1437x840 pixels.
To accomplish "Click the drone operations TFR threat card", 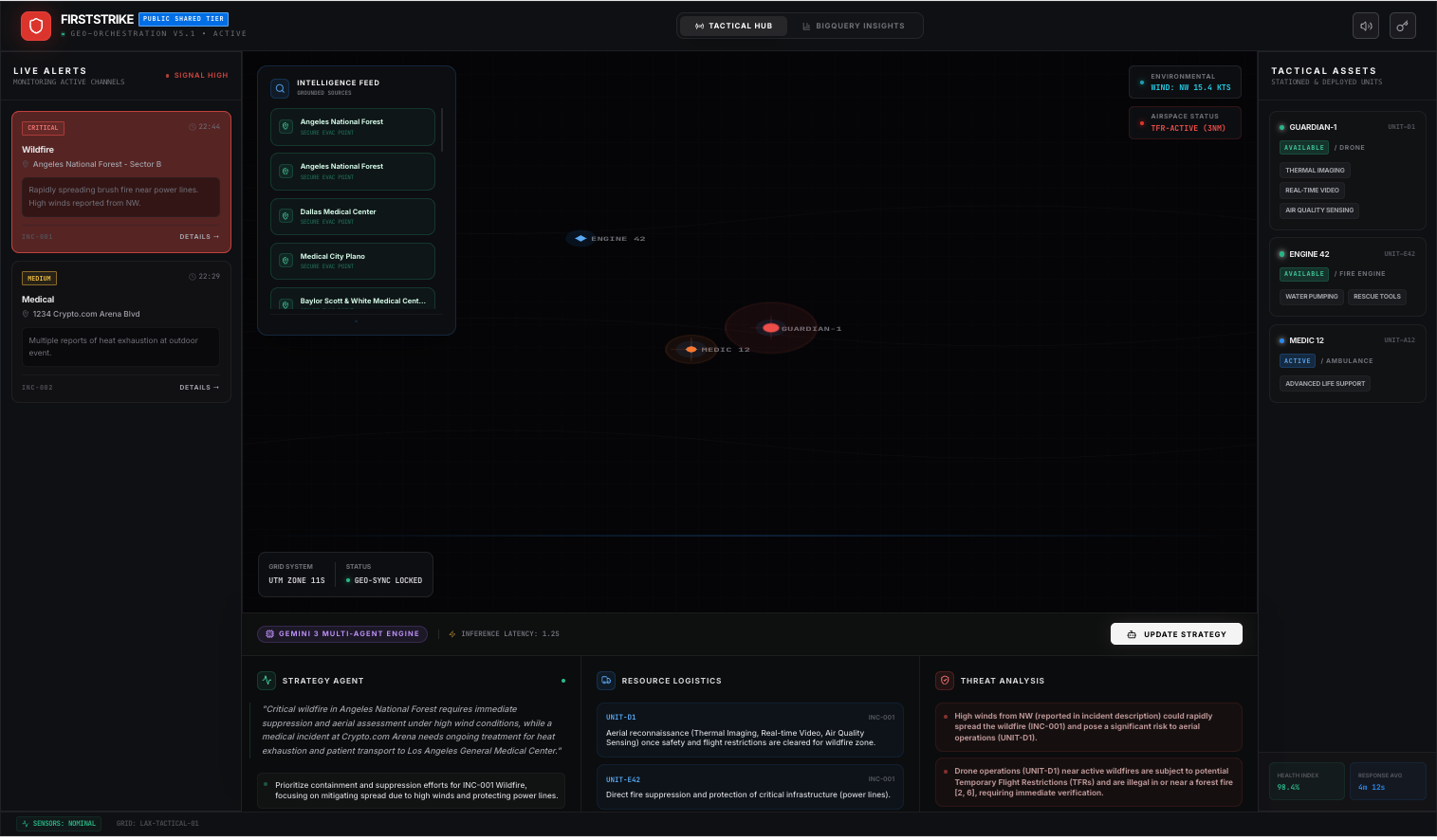I will [x=1089, y=782].
